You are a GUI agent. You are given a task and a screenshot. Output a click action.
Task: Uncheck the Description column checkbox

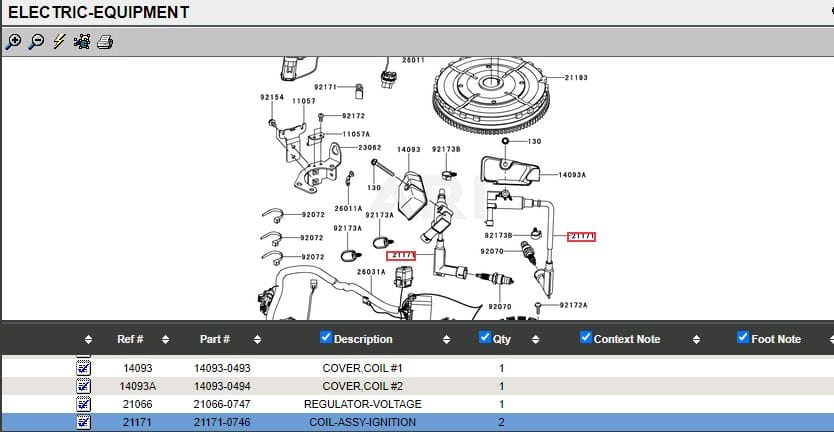click(325, 337)
